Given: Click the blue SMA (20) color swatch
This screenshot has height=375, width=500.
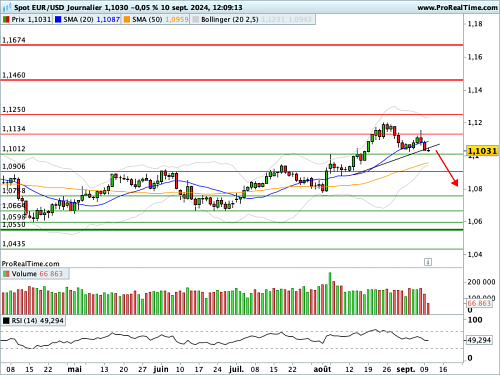Looking at the screenshot, I should pyautogui.click(x=58, y=20).
